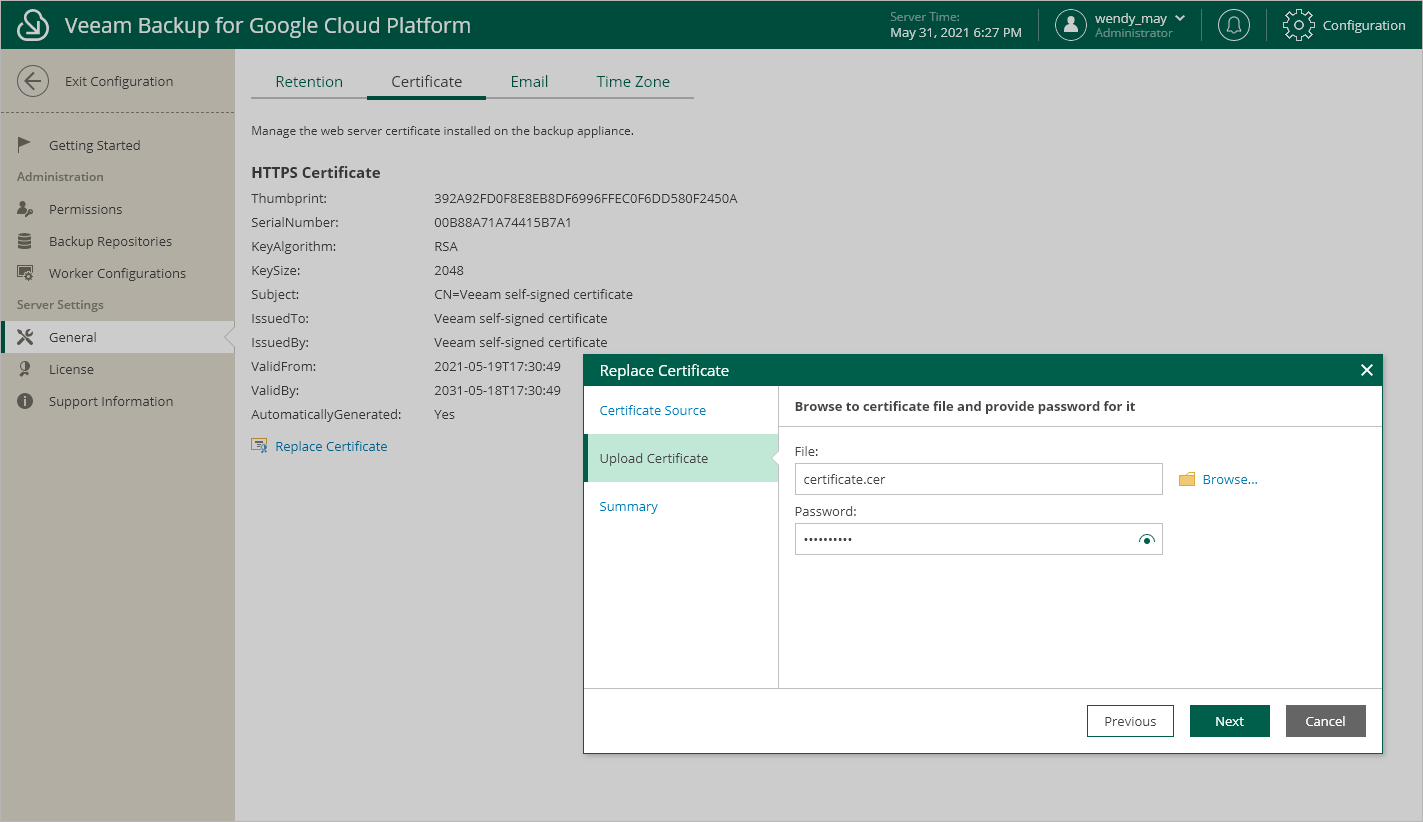The width and height of the screenshot is (1423, 822).
Task: Click the Support Information info icon
Action: pos(25,401)
